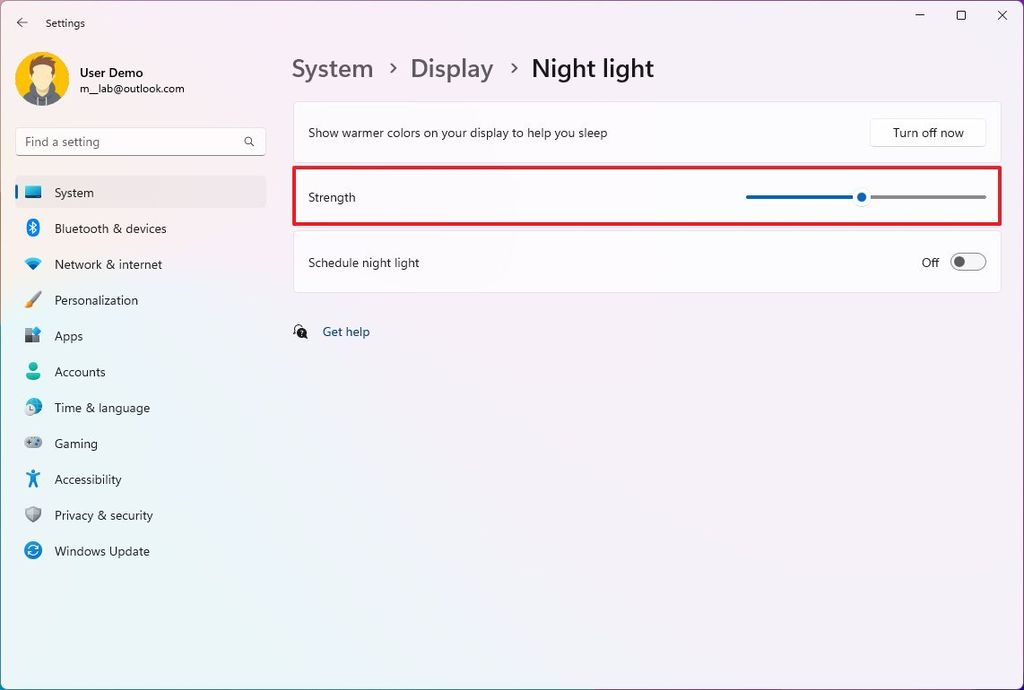Open Network & internet settings
This screenshot has width=1024, height=690.
click(x=107, y=264)
